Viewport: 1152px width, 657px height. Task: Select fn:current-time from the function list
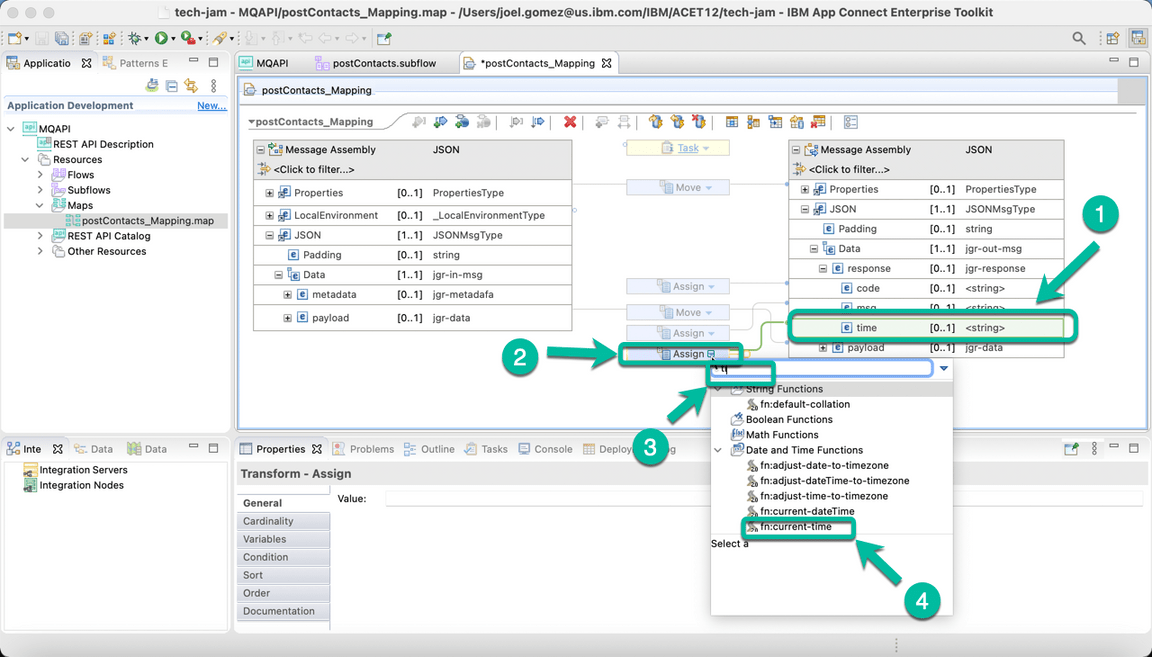tap(797, 526)
